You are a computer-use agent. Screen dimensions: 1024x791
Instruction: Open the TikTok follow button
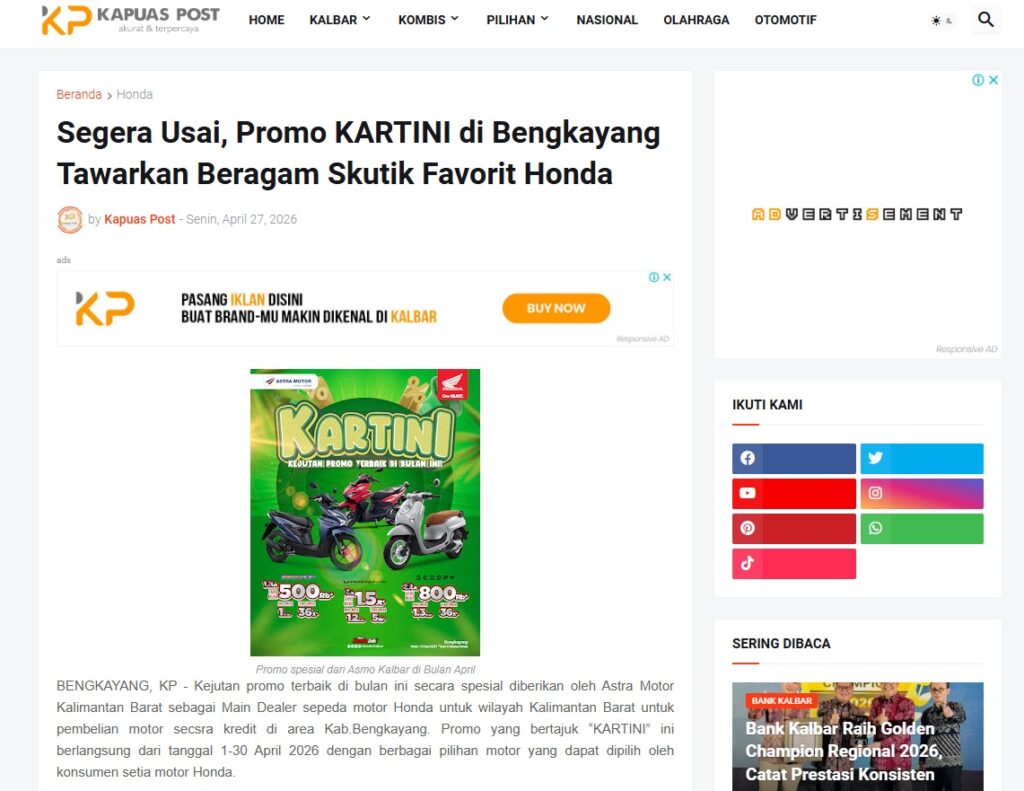pyautogui.click(x=793, y=564)
